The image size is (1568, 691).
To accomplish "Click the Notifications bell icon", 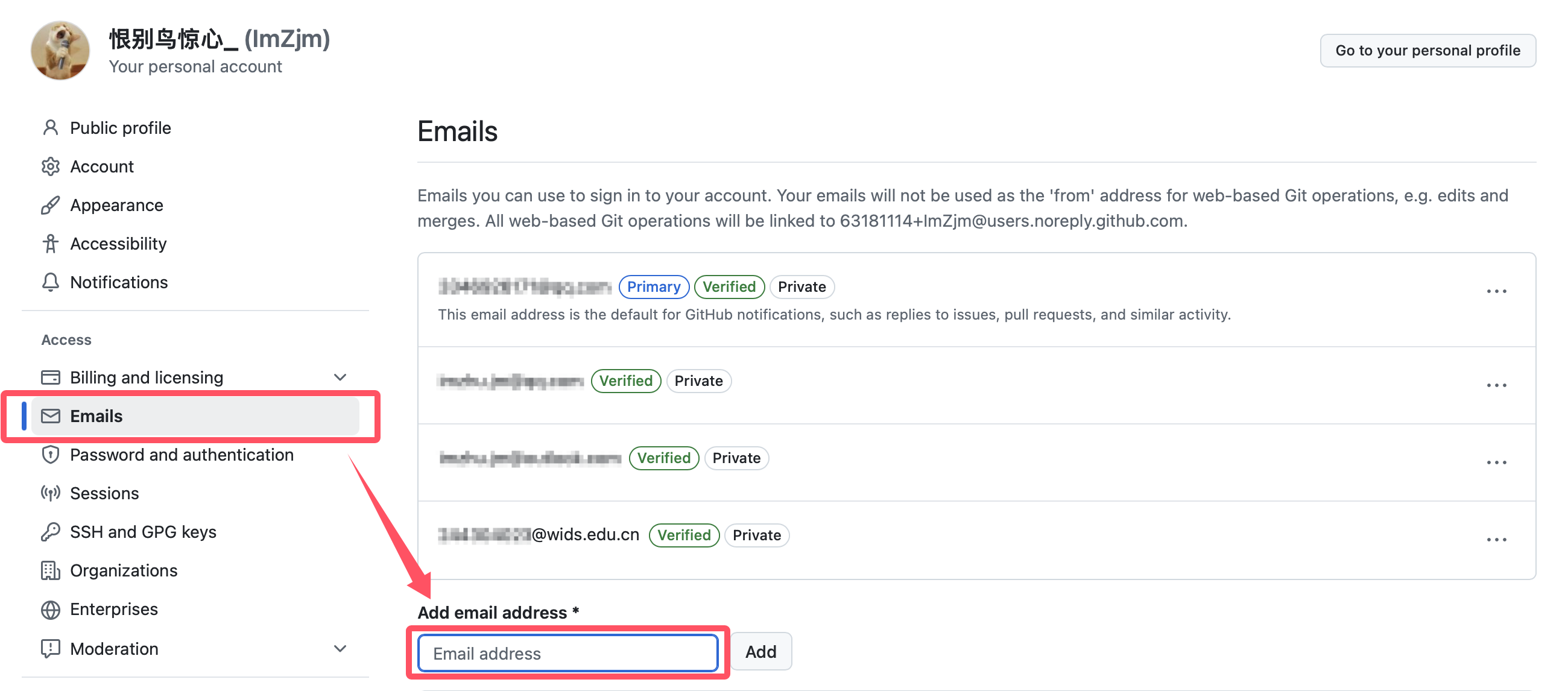I will (x=51, y=282).
